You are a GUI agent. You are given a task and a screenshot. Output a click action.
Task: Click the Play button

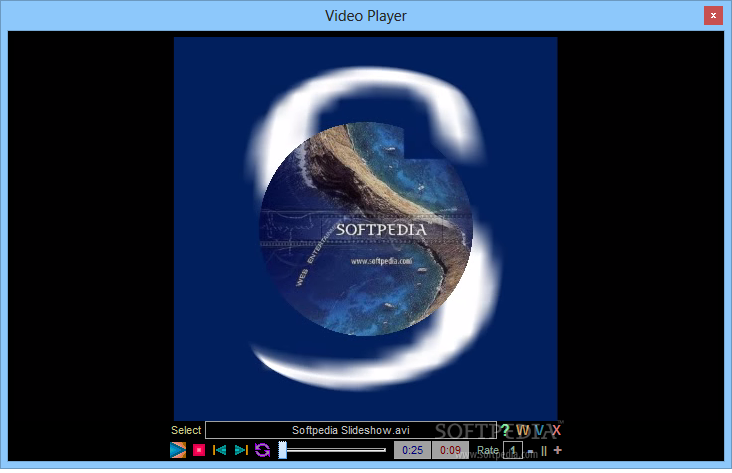coord(178,450)
